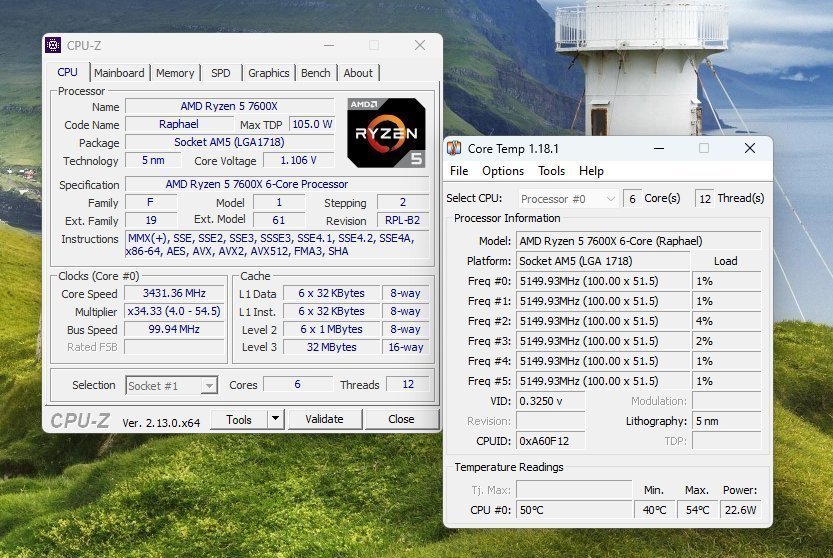
Task: Click the CPU #0 temperature 50°C
Action: click(574, 510)
